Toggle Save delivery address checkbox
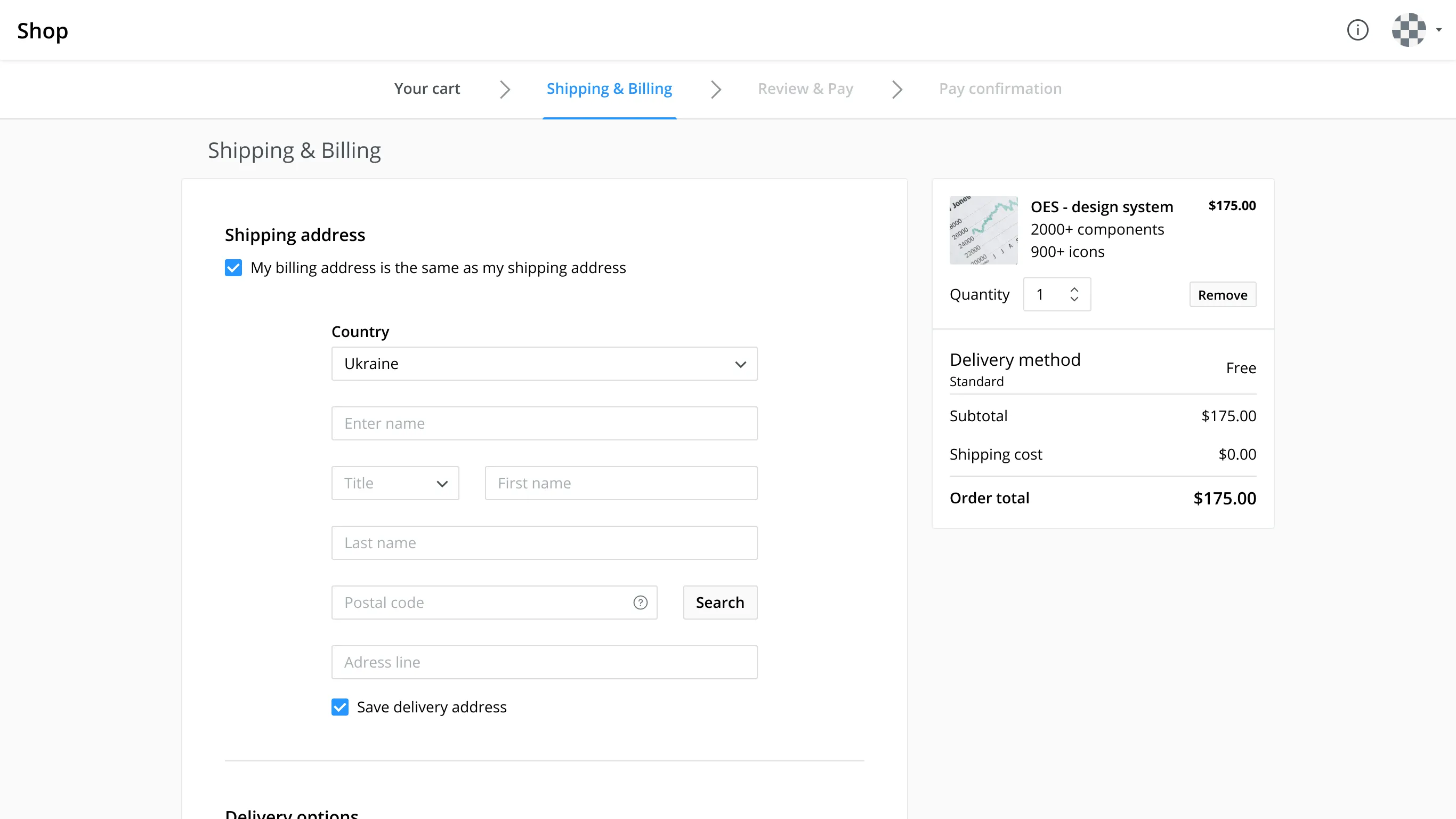Viewport: 1456px width, 819px height. pos(339,707)
